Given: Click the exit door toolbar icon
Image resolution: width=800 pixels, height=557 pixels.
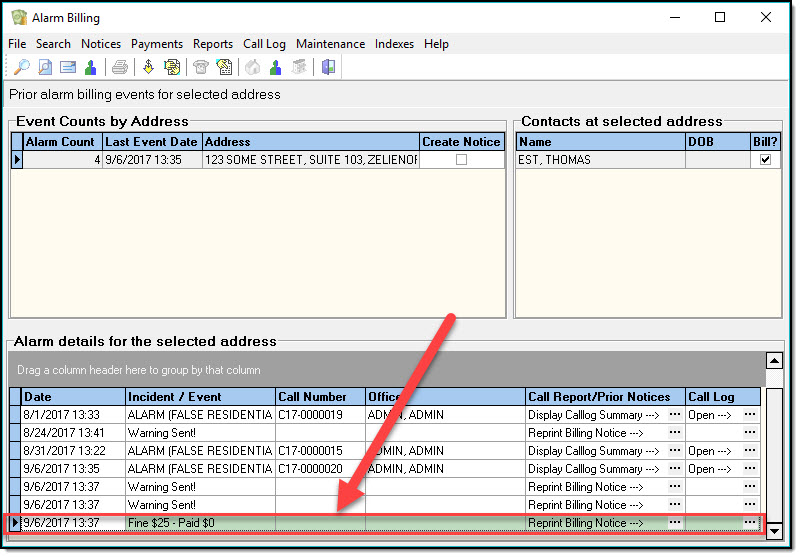Looking at the screenshot, I should 328,67.
